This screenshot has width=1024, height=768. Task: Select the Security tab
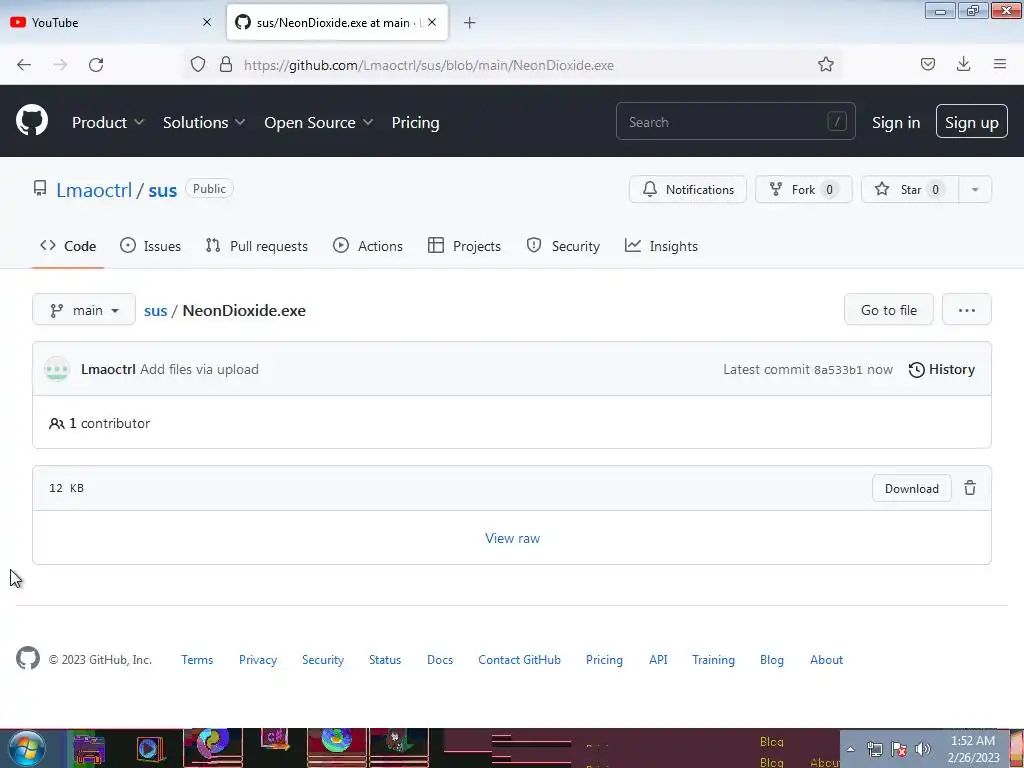pos(563,246)
